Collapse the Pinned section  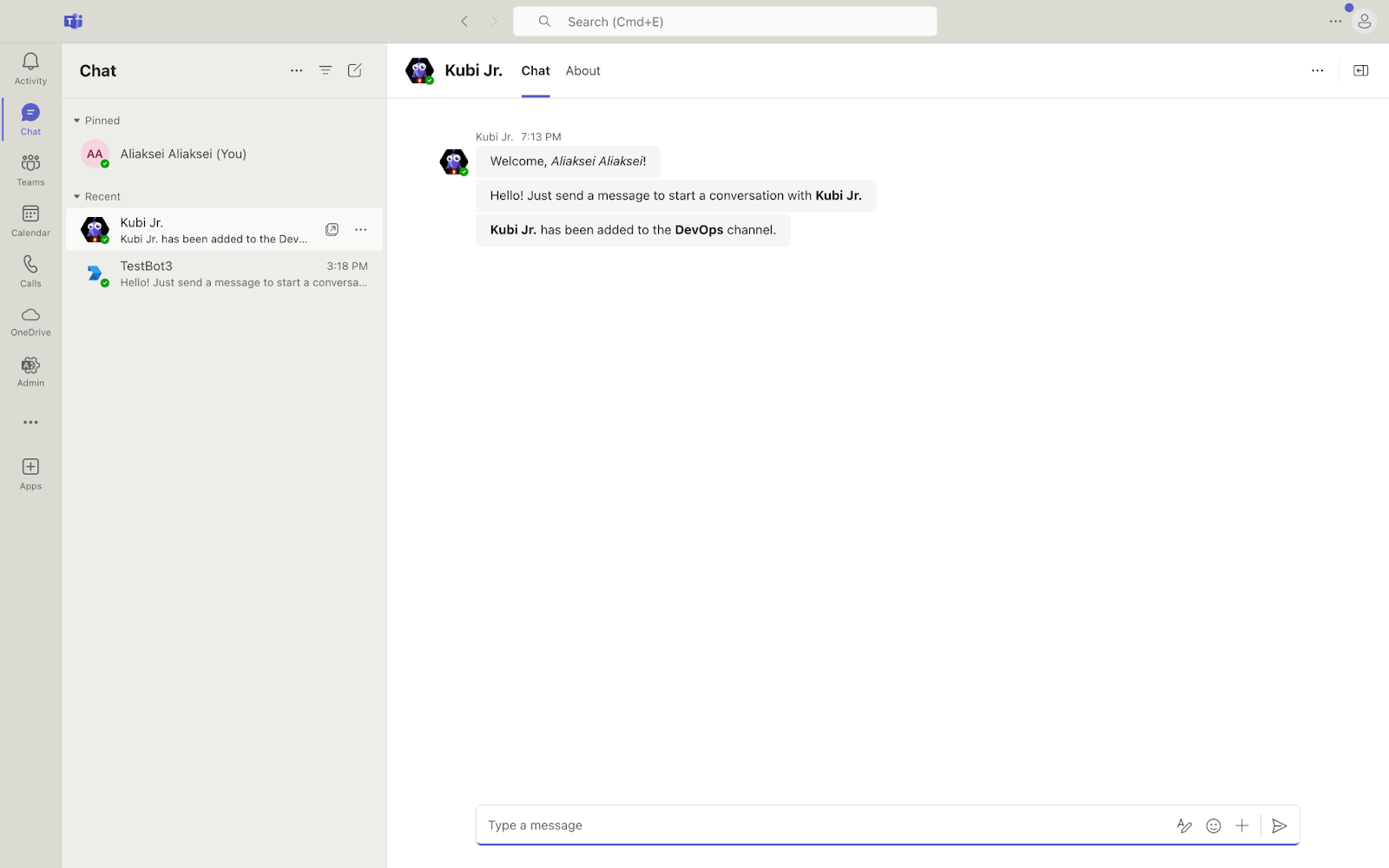tap(96, 121)
